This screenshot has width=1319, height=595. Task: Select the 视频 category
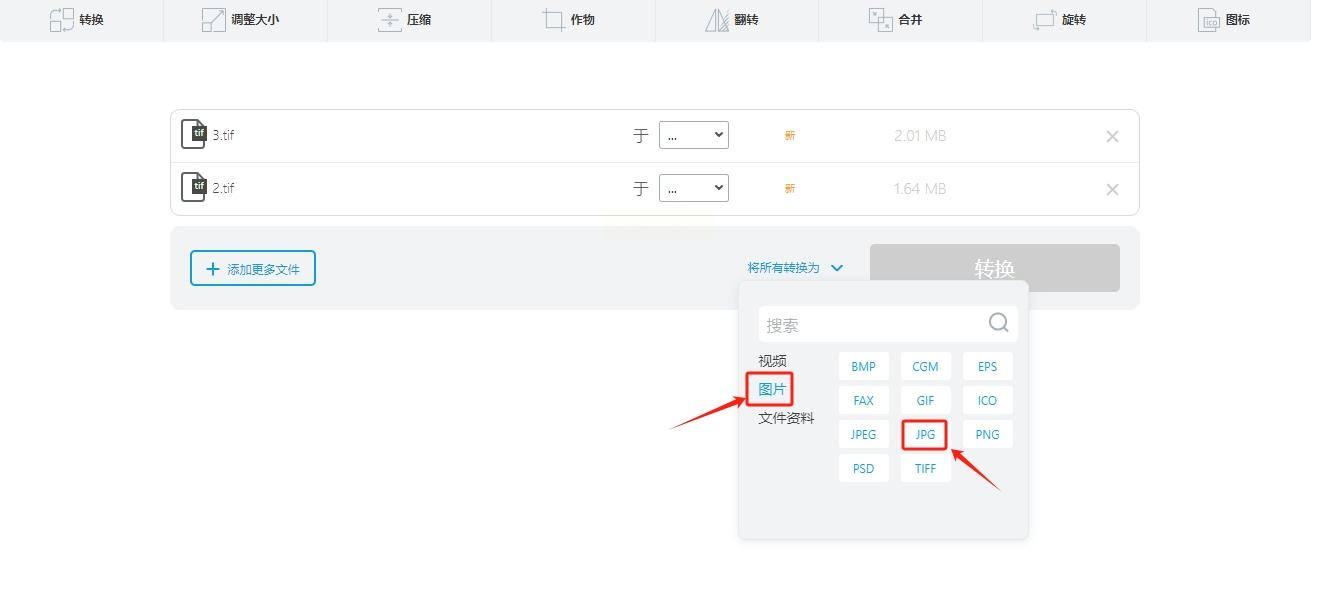[772, 360]
